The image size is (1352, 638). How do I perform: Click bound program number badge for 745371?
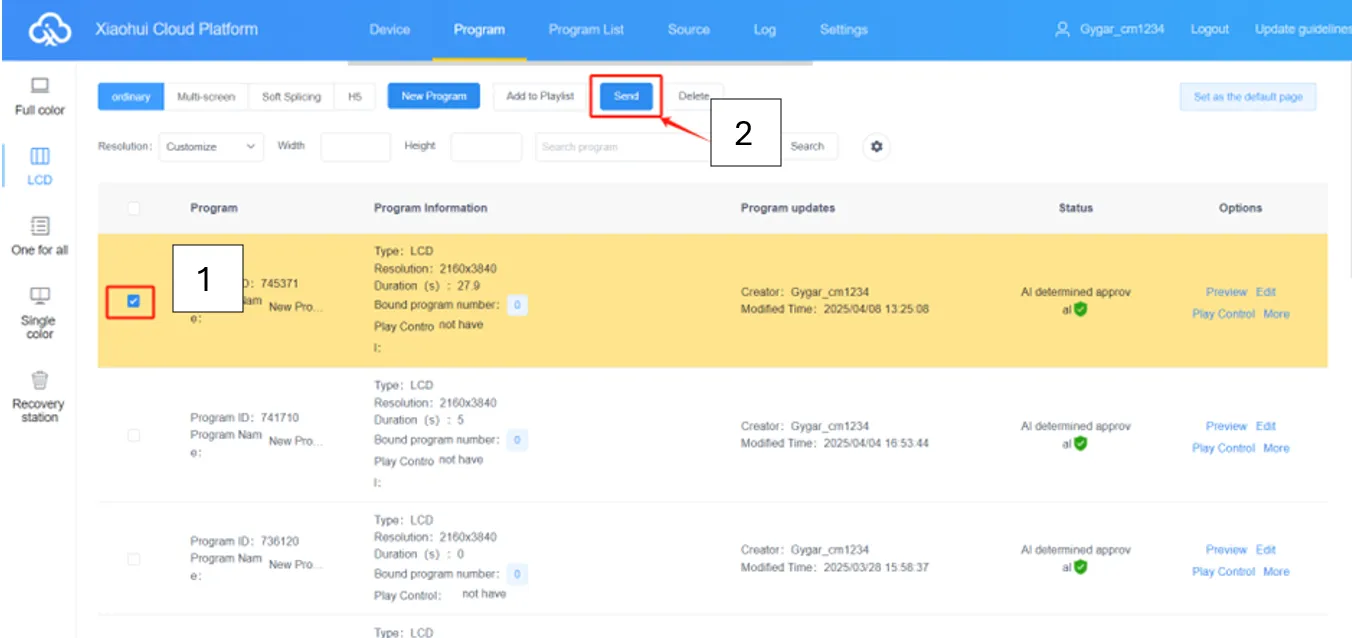pos(517,305)
